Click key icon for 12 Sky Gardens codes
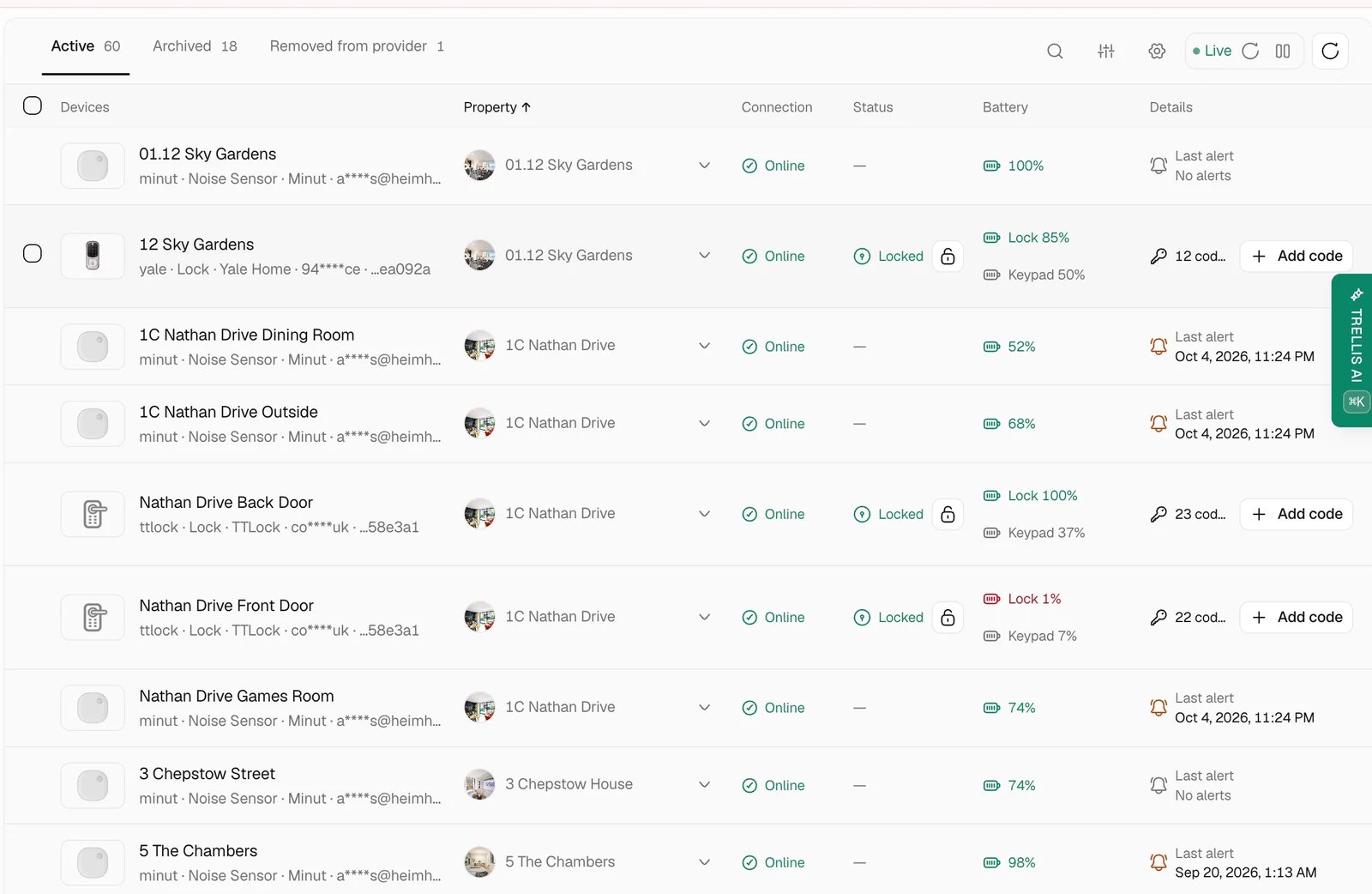 point(1158,256)
